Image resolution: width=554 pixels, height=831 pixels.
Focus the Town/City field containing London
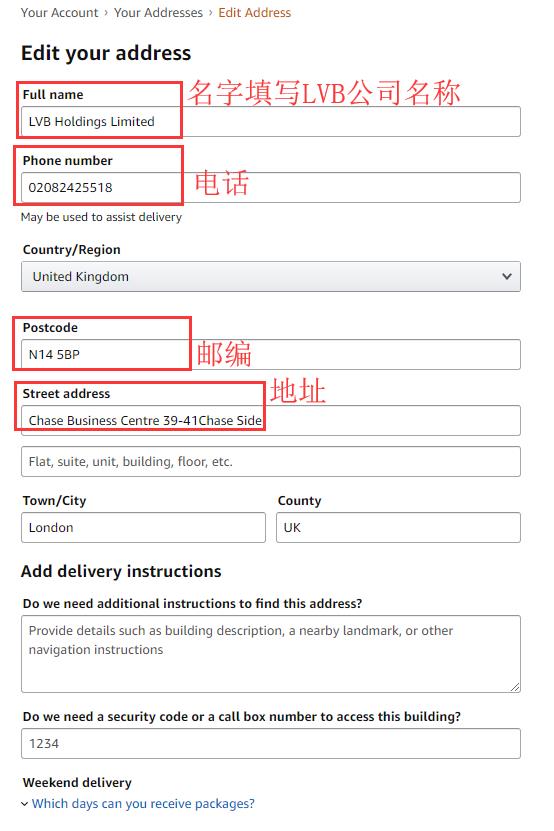(x=143, y=527)
